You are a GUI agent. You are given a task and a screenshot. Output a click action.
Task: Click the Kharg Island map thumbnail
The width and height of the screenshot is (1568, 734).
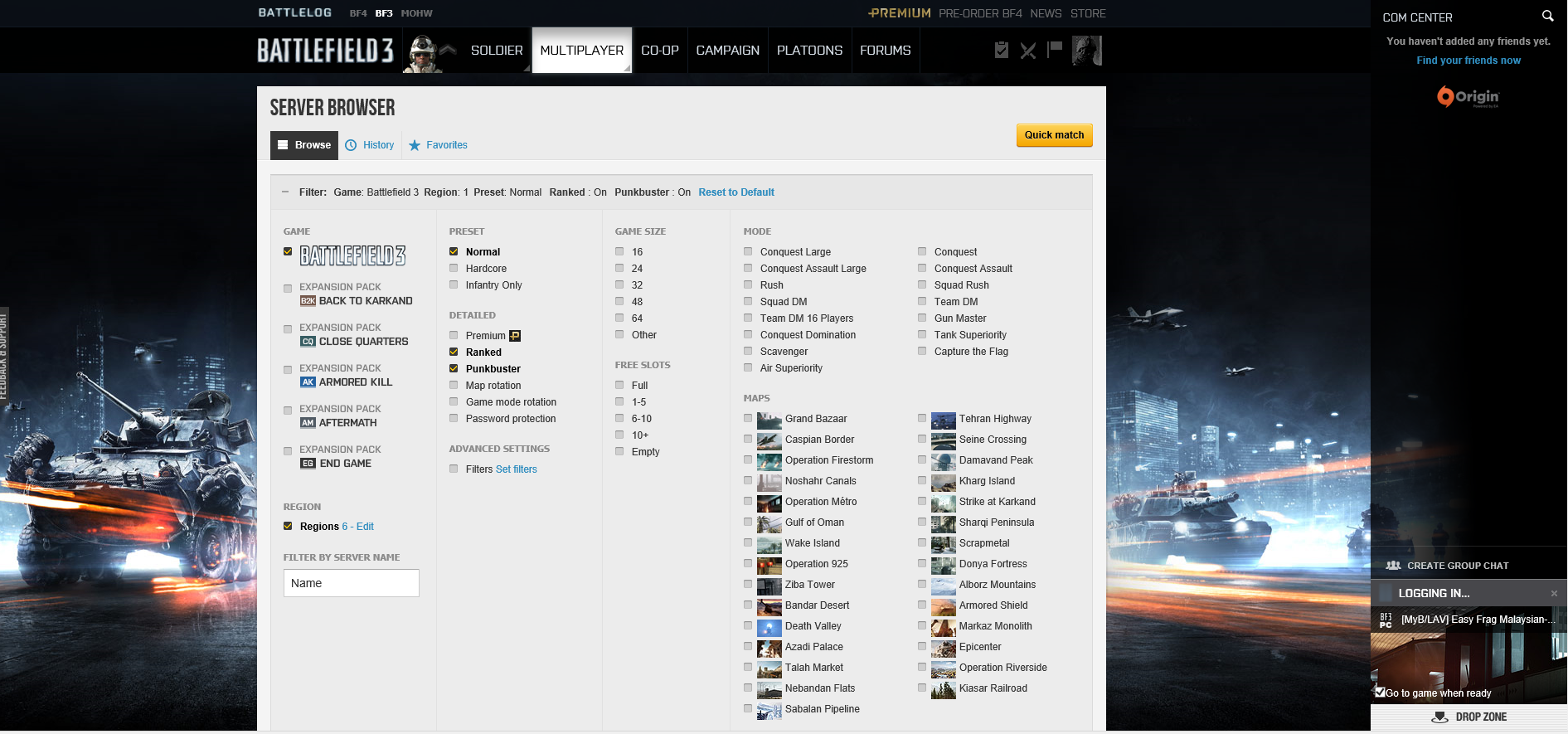coord(944,482)
